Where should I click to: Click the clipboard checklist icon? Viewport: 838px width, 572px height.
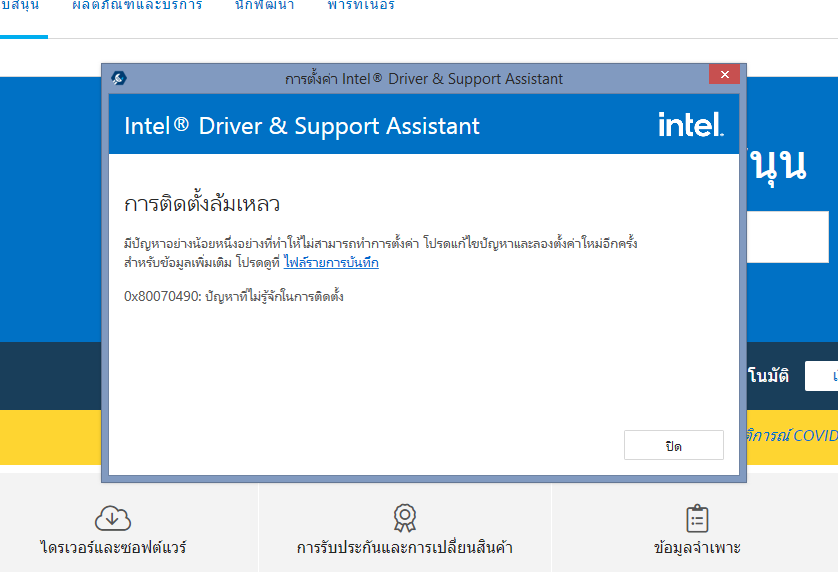(x=697, y=518)
